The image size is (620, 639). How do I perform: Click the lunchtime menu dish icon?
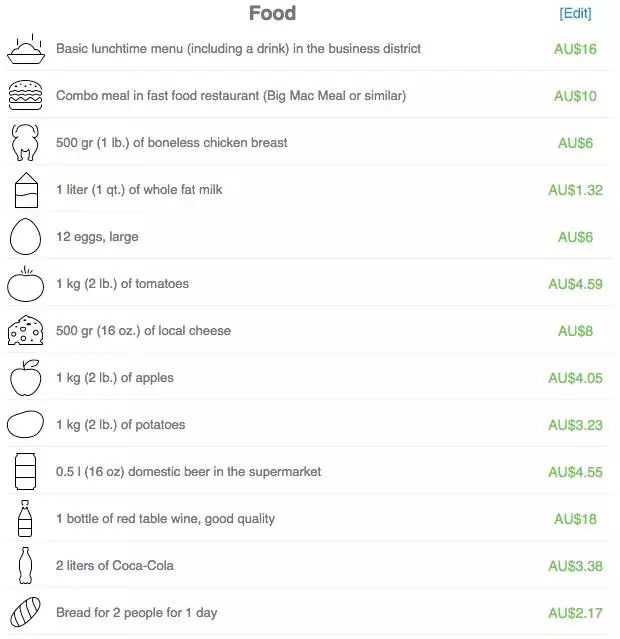(x=25, y=49)
